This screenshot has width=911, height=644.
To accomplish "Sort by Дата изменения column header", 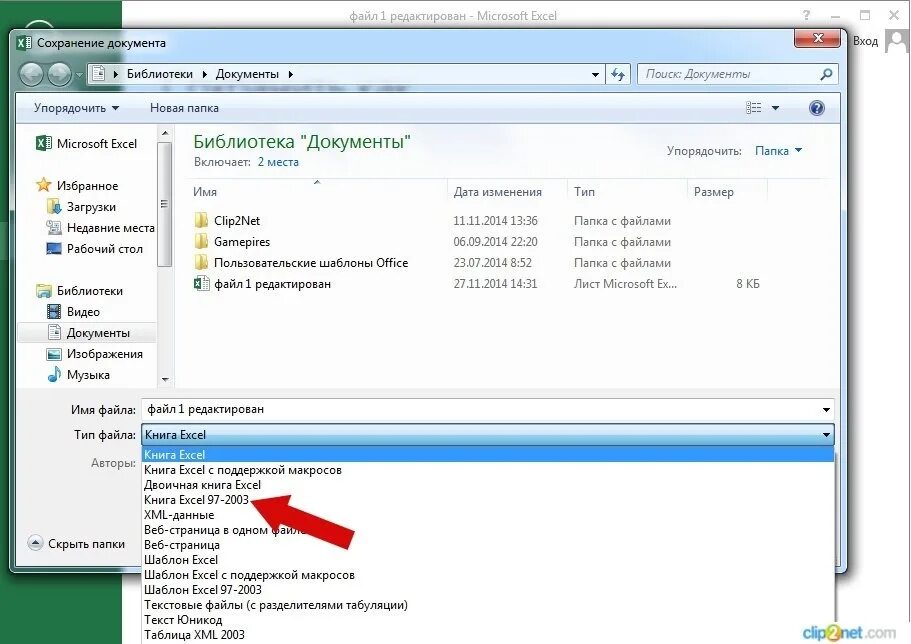I will click(x=507, y=192).
